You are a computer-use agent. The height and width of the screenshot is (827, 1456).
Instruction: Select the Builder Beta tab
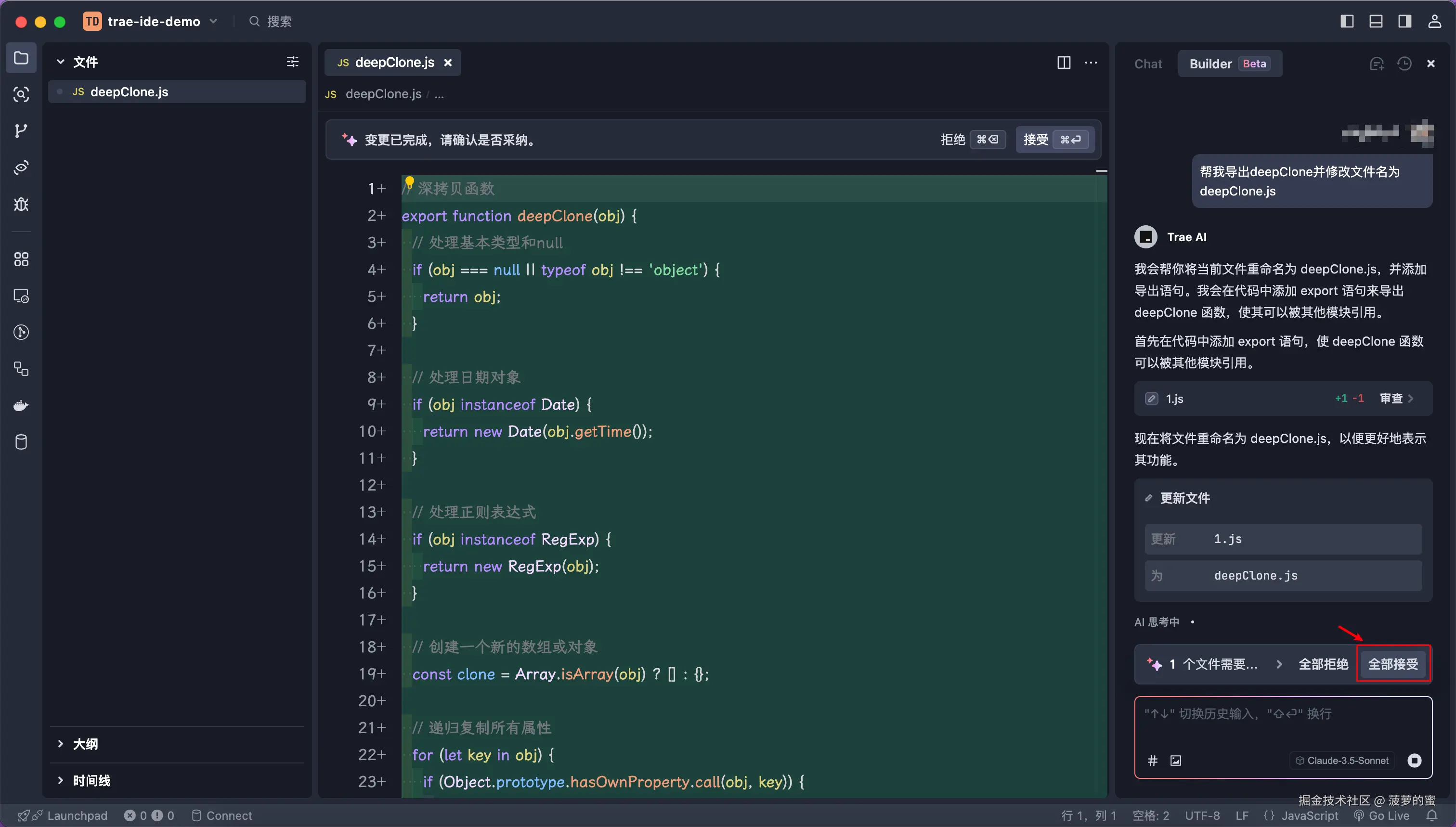tap(1229, 64)
